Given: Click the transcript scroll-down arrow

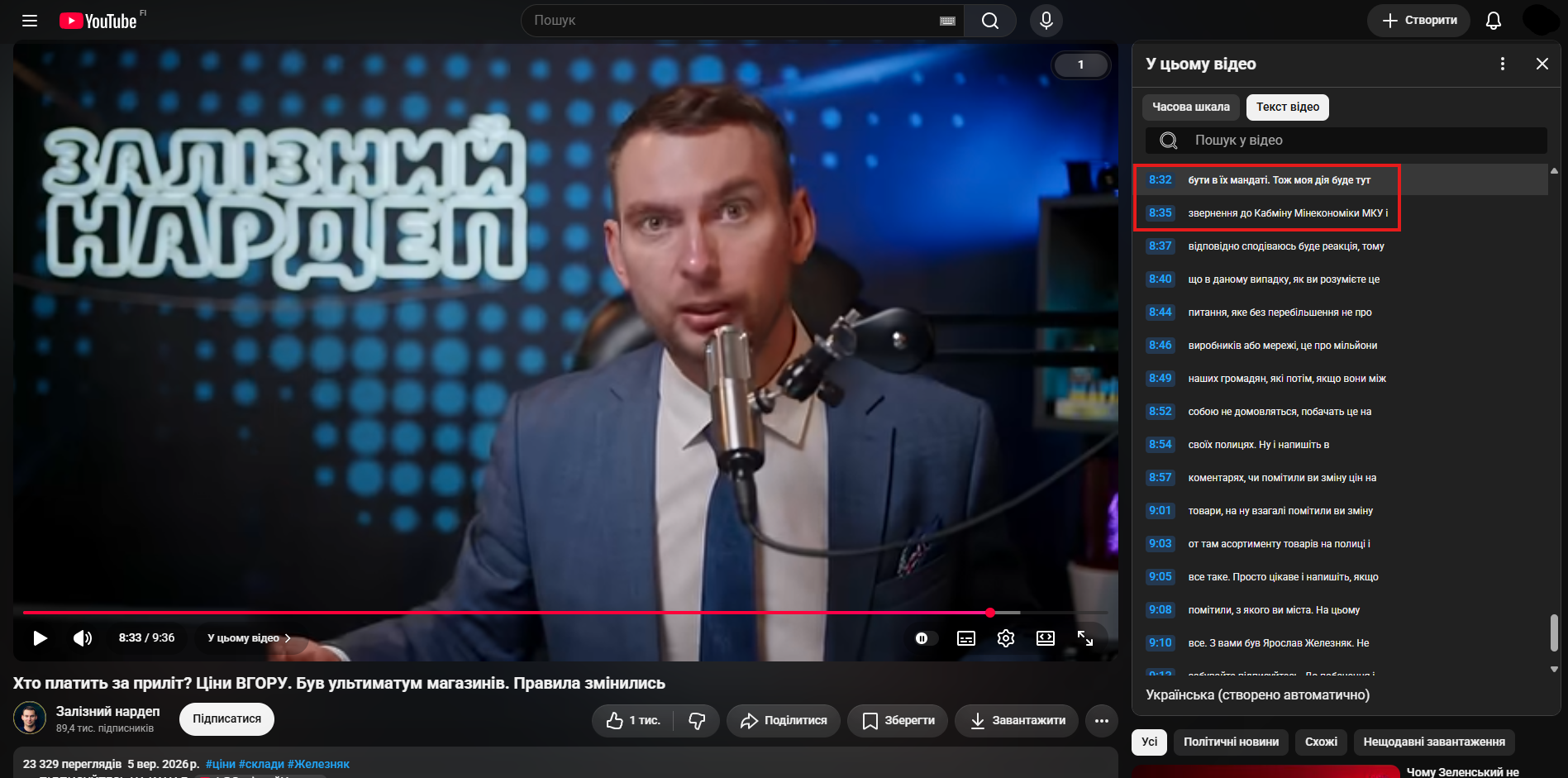Looking at the screenshot, I should click(1554, 670).
